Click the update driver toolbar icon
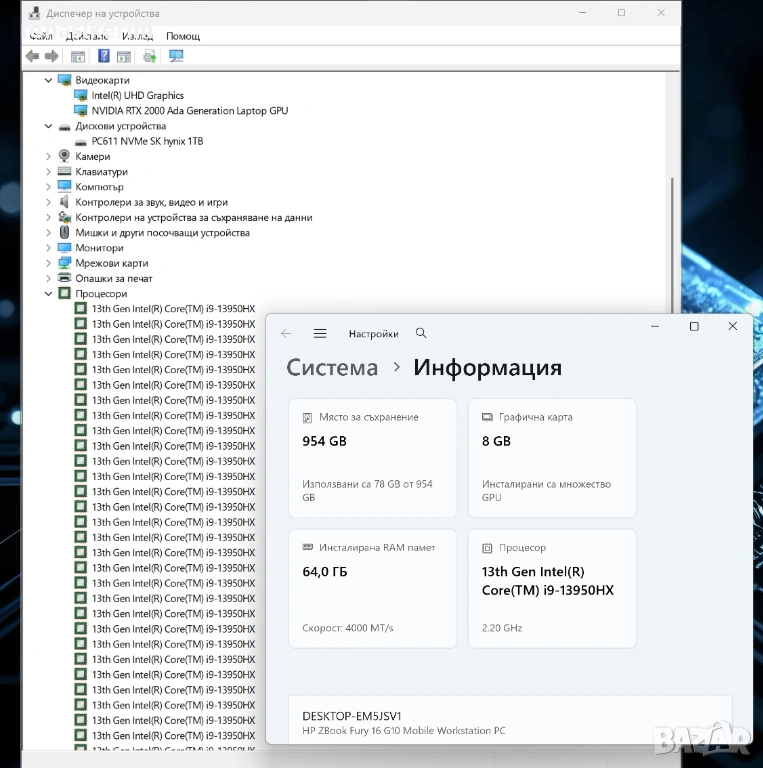This screenshot has width=763, height=768. tap(150, 56)
